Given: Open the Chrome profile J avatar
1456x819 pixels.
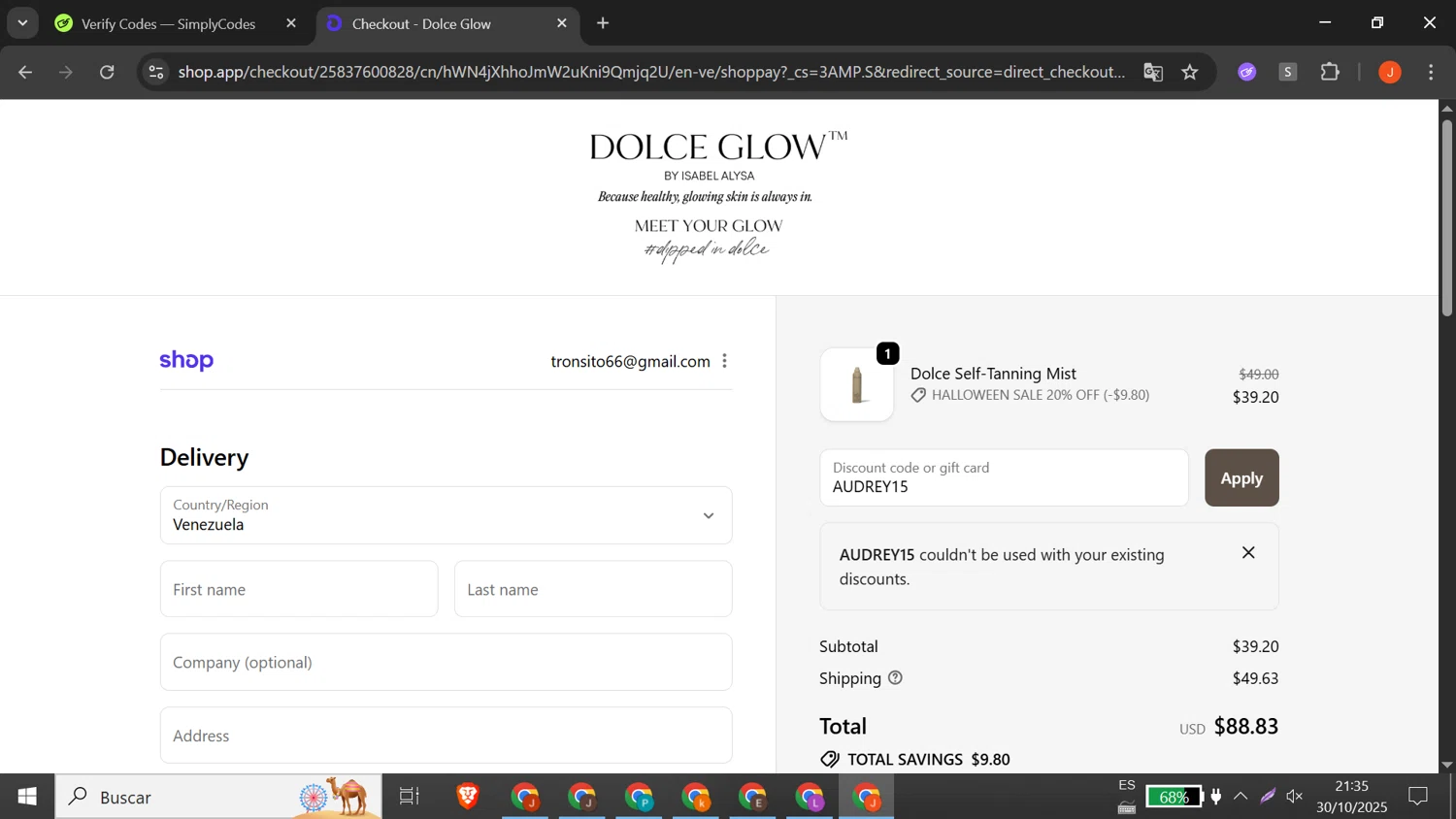Looking at the screenshot, I should point(1390,72).
